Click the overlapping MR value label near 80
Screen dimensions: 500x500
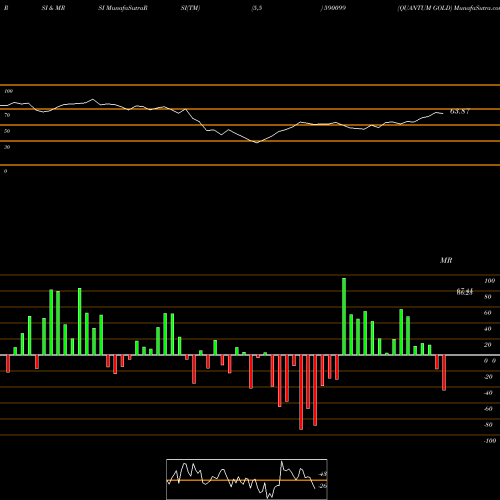(465, 292)
